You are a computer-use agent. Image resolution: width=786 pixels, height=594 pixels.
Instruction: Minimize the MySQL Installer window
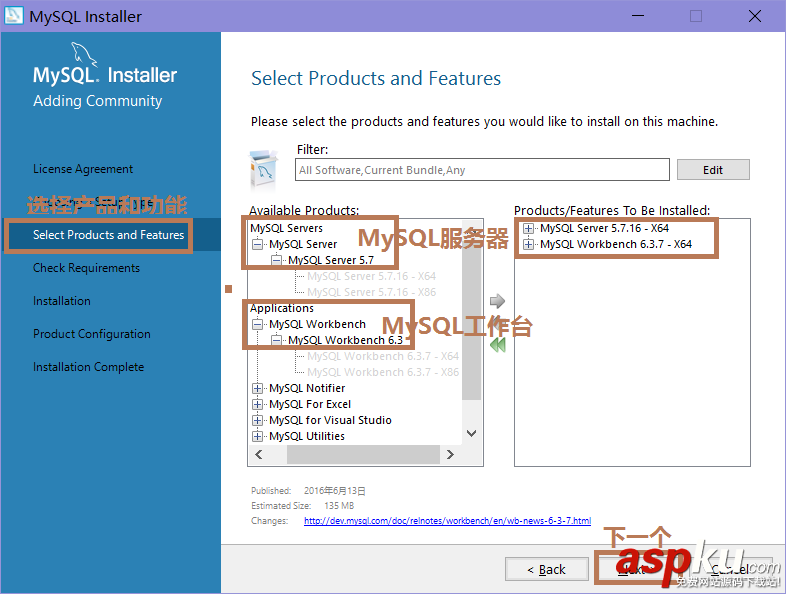point(638,16)
